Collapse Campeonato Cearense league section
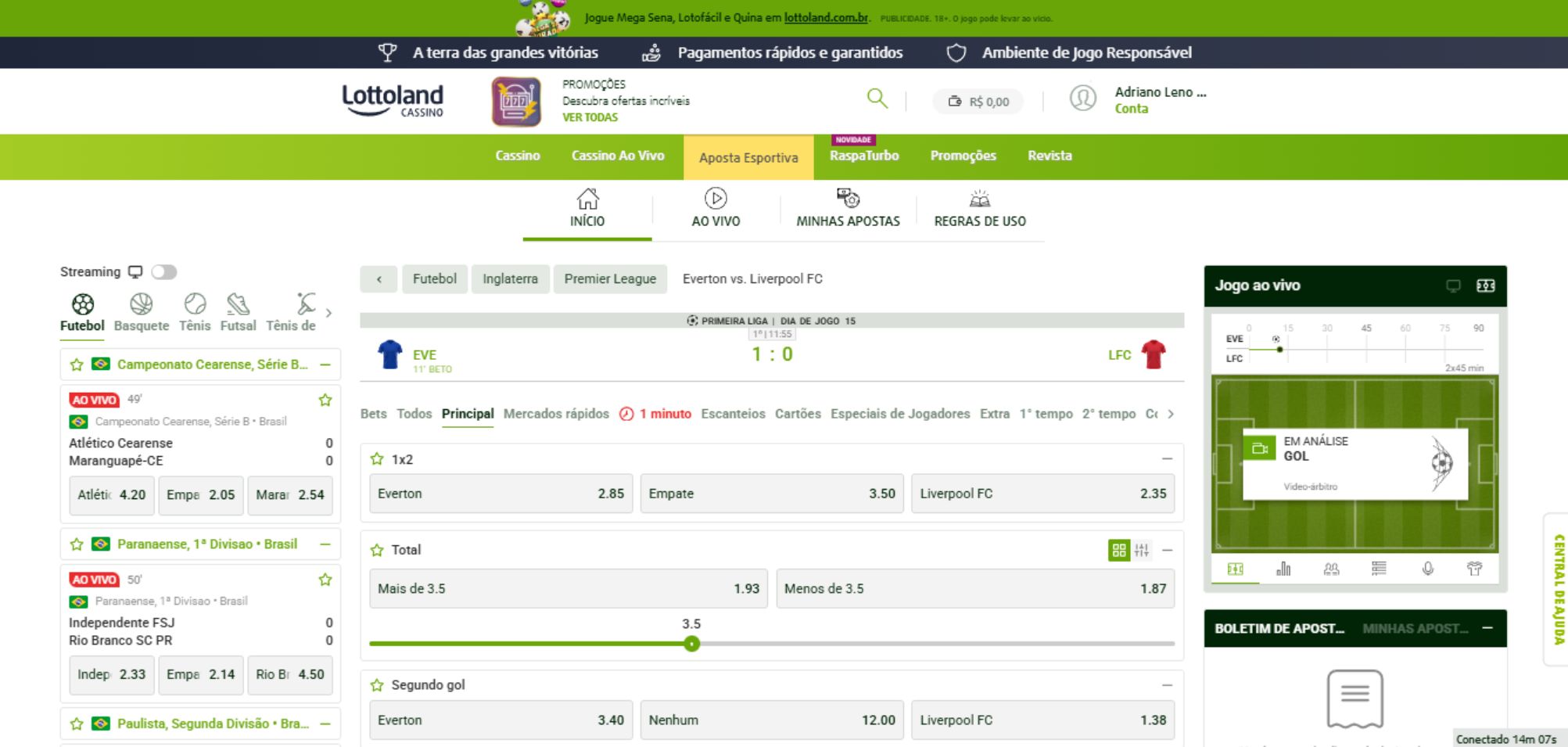Image resolution: width=1568 pixels, height=747 pixels. [x=325, y=365]
